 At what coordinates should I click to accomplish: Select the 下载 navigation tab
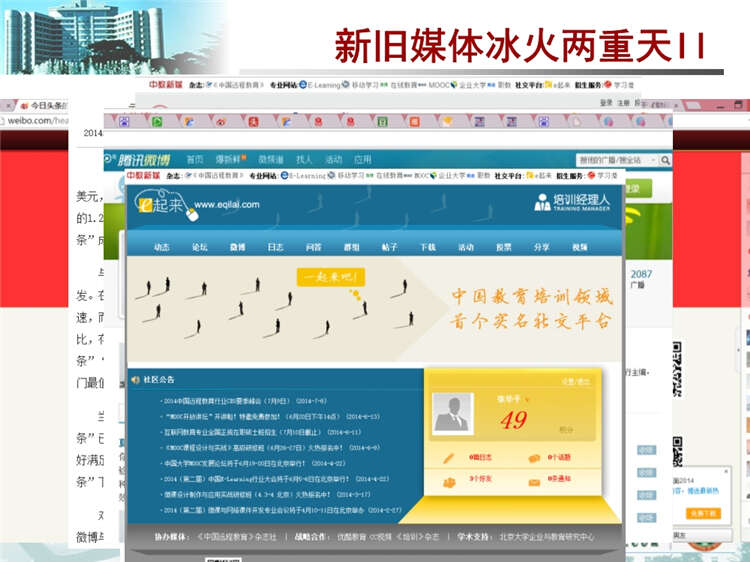click(428, 247)
